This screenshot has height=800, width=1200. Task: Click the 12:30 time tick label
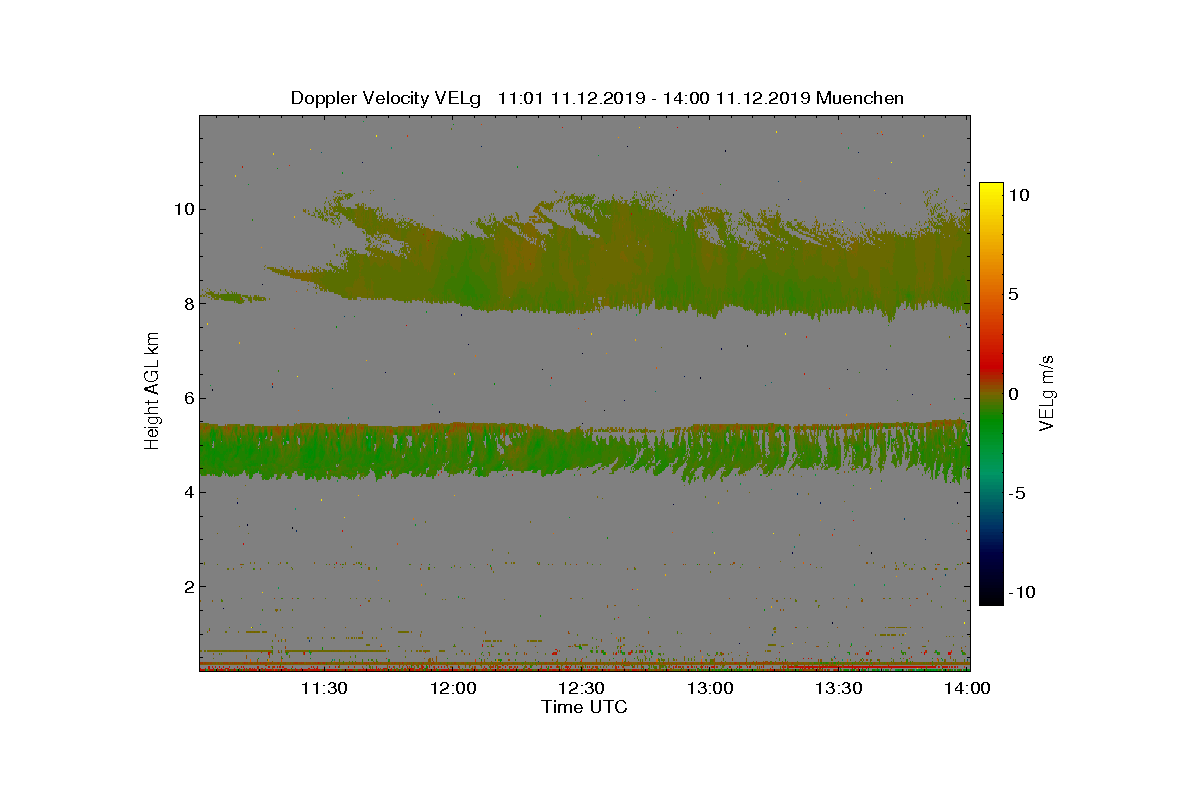(x=581, y=688)
